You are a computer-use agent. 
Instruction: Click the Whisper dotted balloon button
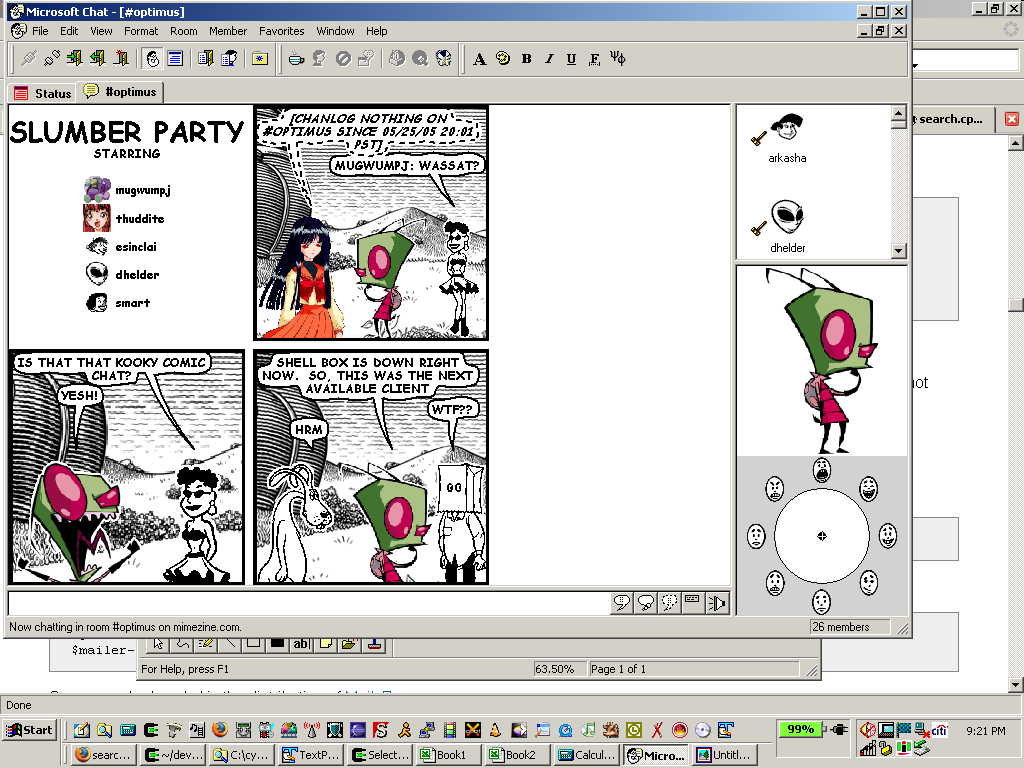coord(669,603)
